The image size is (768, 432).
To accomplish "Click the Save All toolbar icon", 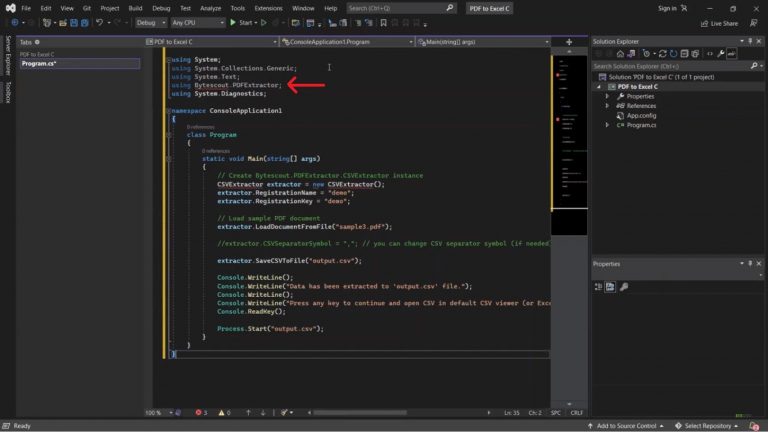I will pos(83,22).
